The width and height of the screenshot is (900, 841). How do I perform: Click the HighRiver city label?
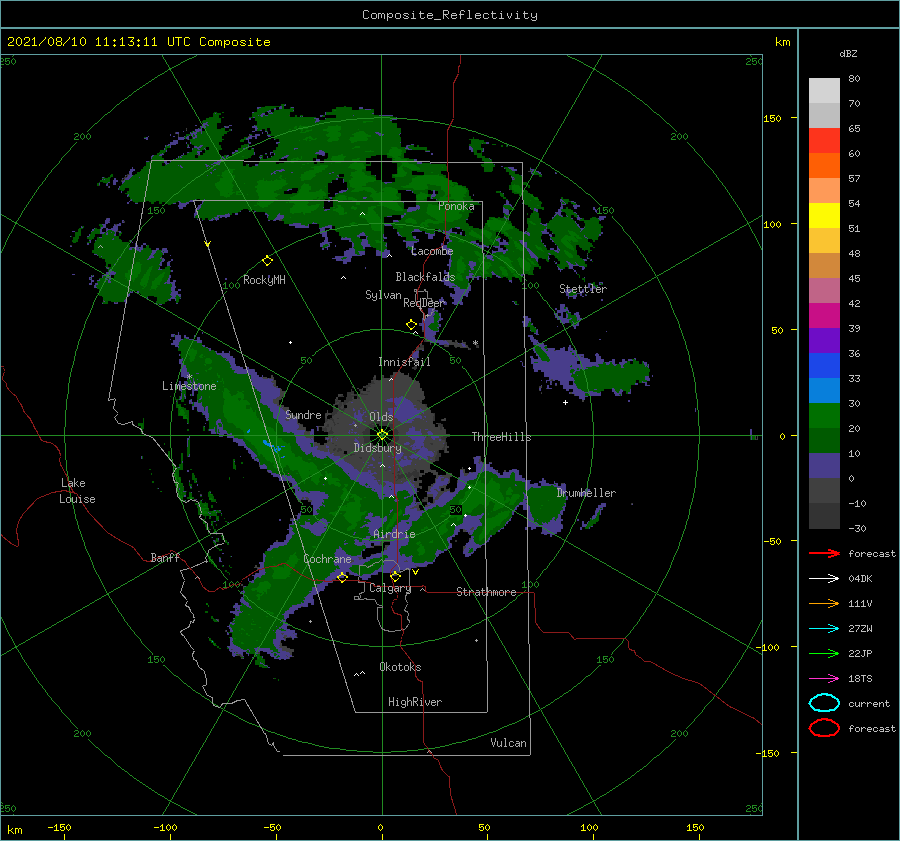point(415,702)
